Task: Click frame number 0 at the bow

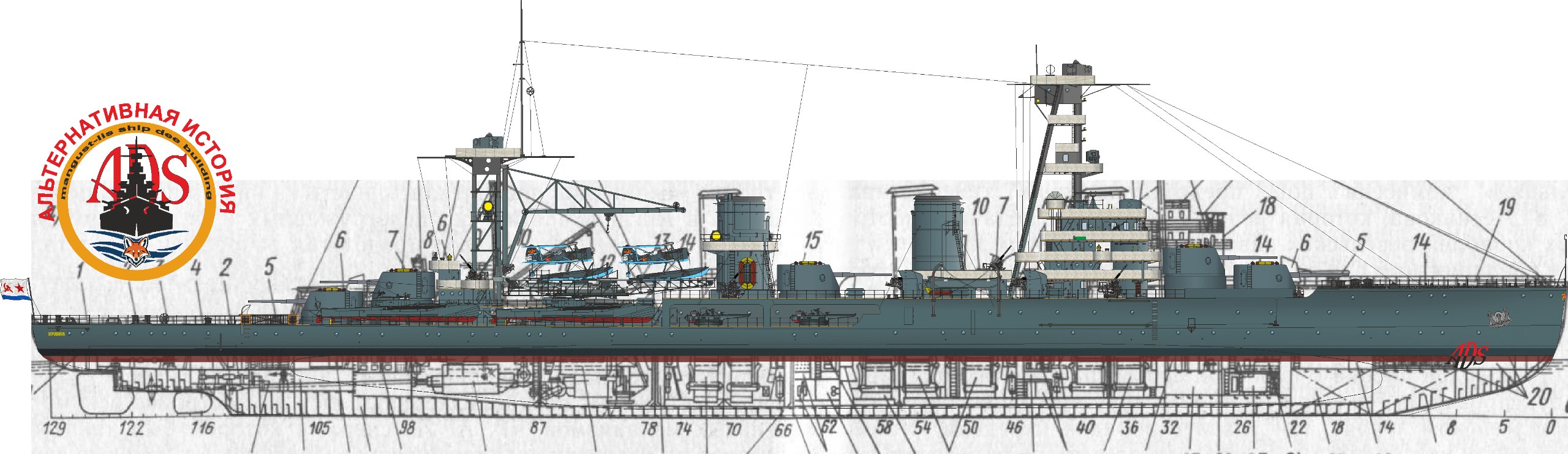Action: tap(1550, 426)
